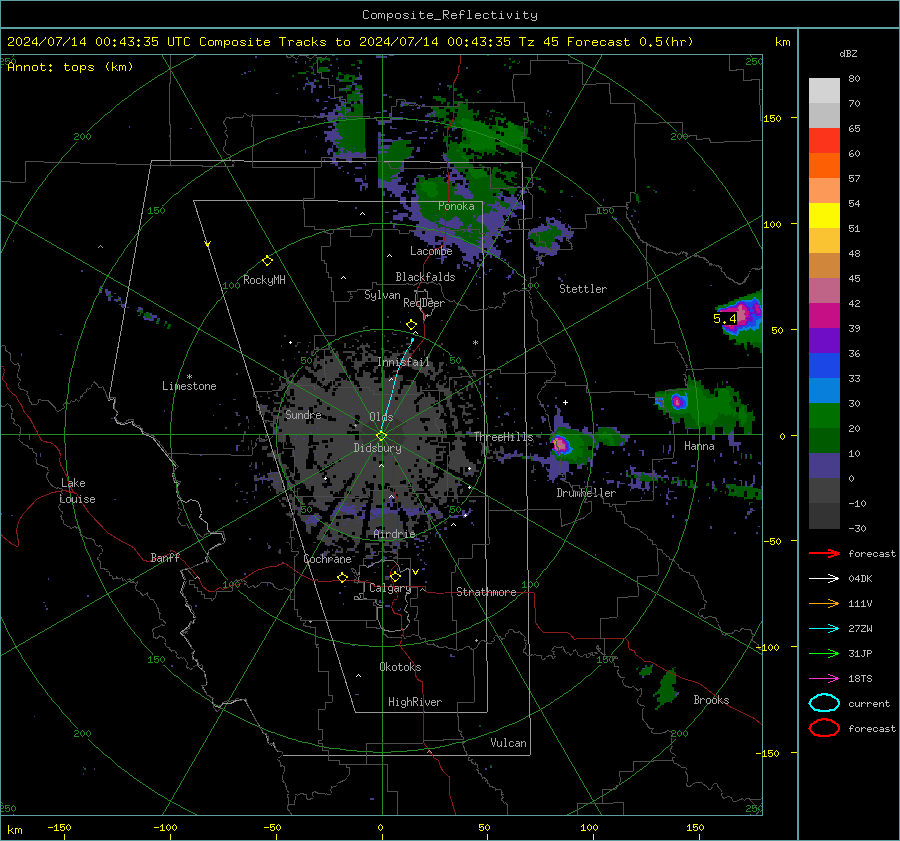This screenshot has width=900, height=841.
Task: Click the yellow diamond marker below Cochrane
Action: tap(343, 577)
